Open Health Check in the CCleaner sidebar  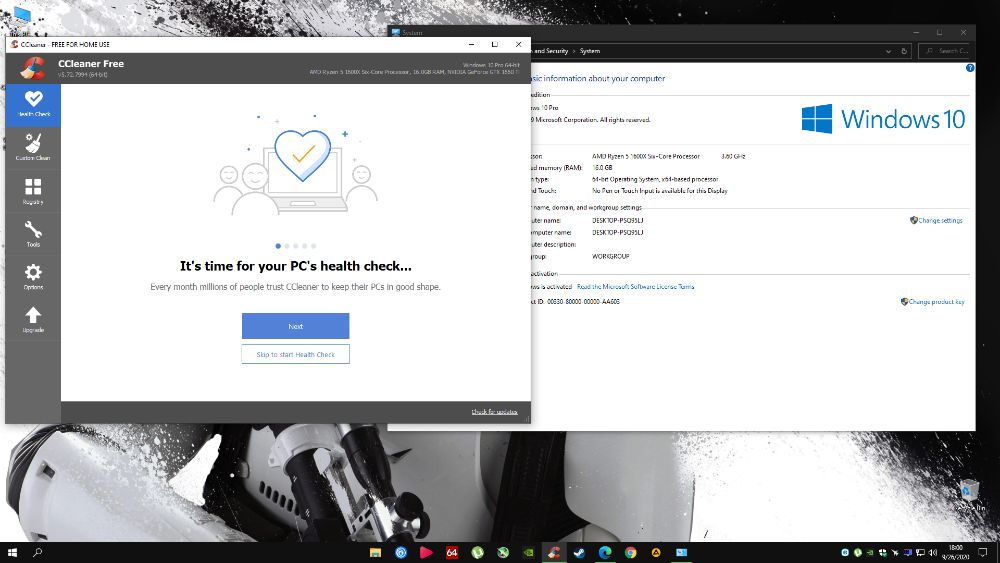point(33,105)
